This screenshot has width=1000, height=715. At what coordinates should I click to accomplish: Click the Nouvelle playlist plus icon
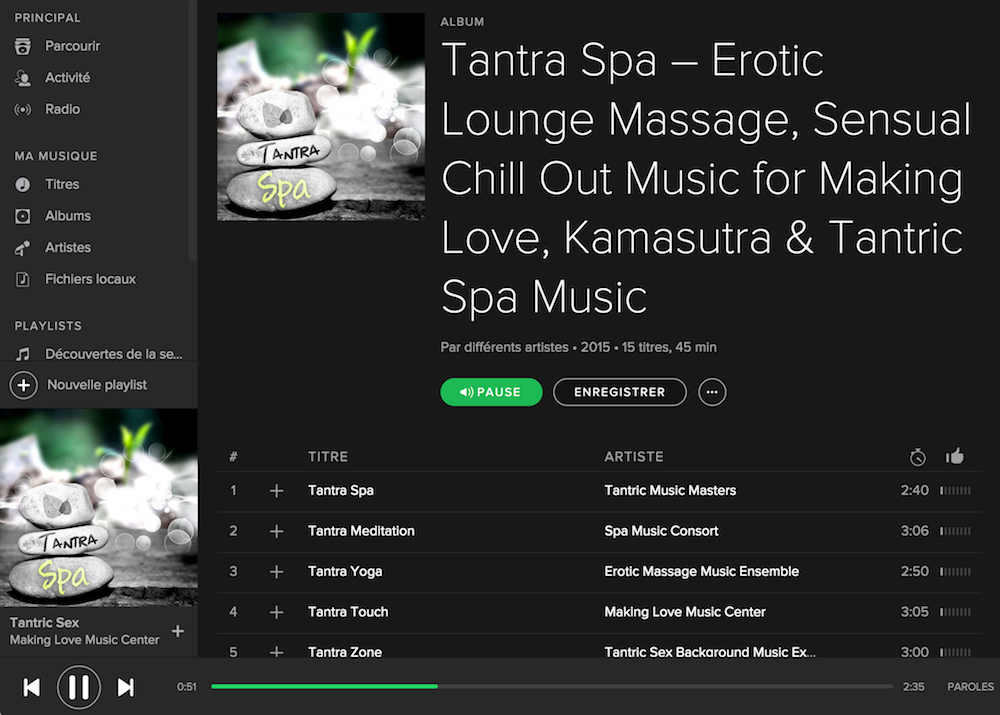point(24,385)
